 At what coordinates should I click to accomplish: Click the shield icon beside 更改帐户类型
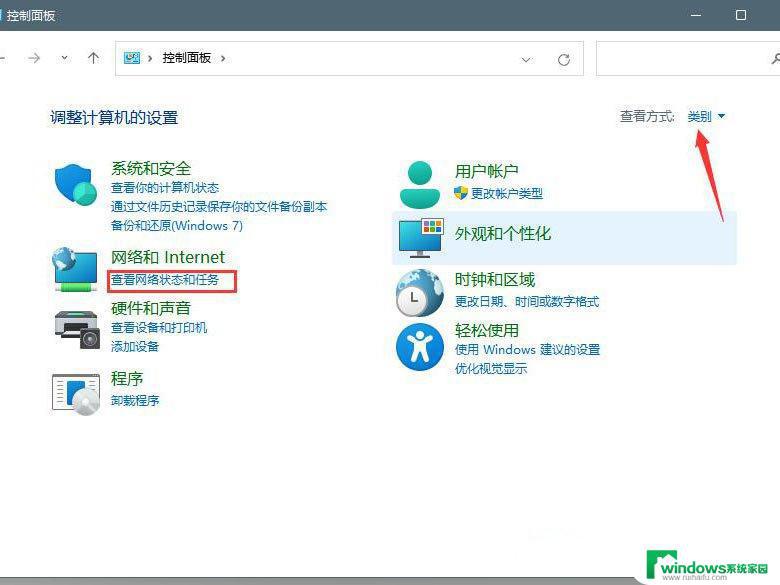click(461, 193)
